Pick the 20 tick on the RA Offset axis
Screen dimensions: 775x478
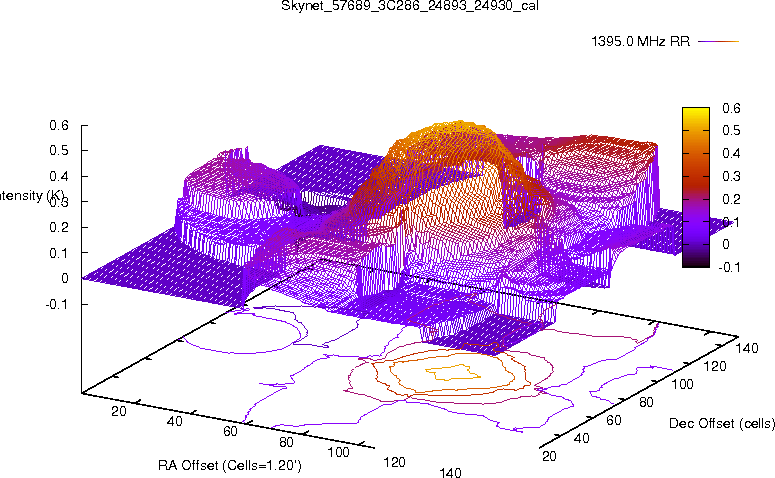(x=119, y=411)
